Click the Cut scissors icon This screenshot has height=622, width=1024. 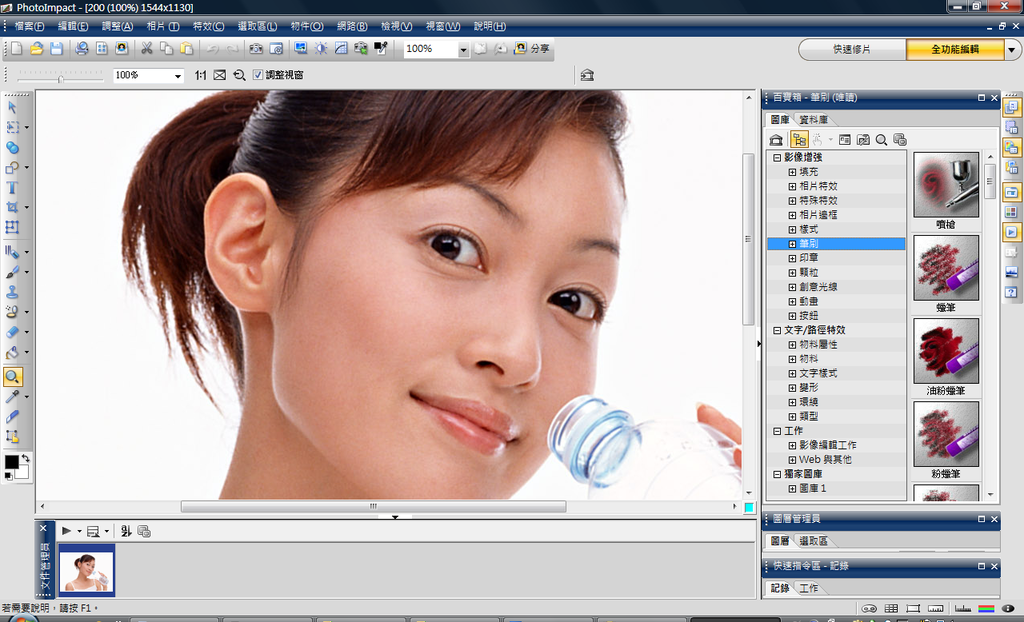[147, 48]
